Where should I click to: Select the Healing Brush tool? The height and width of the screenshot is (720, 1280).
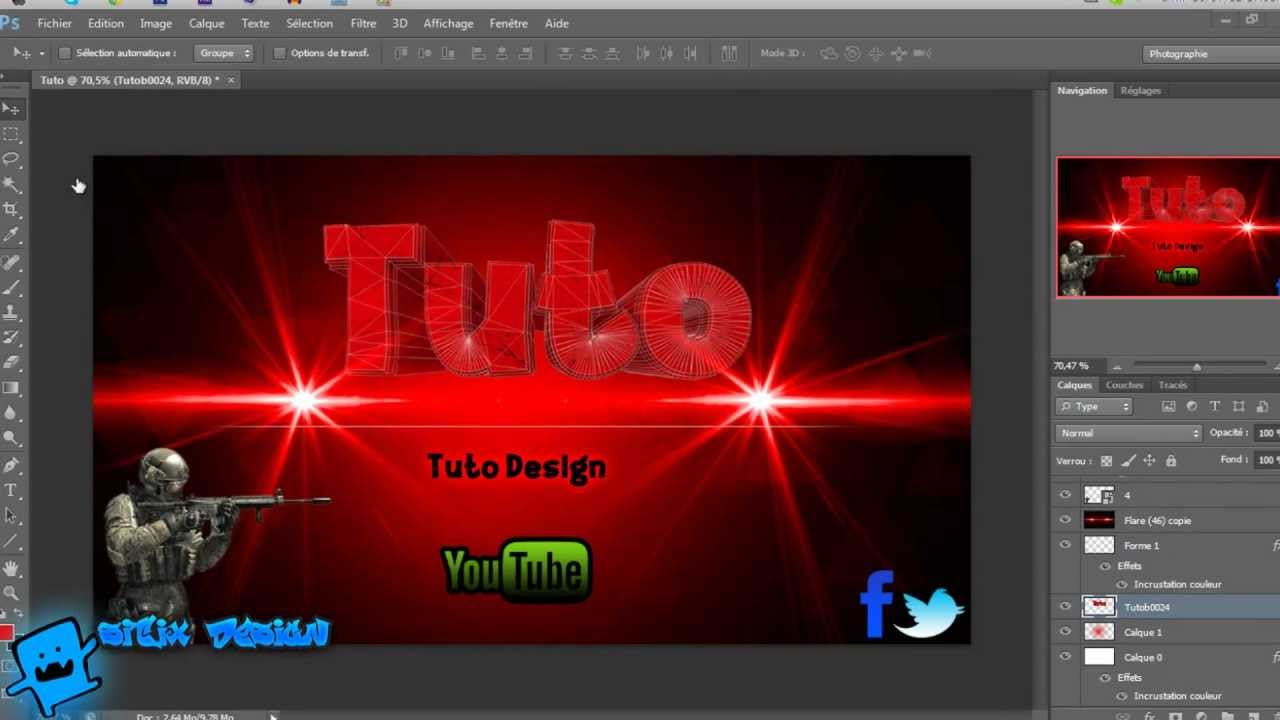11,262
